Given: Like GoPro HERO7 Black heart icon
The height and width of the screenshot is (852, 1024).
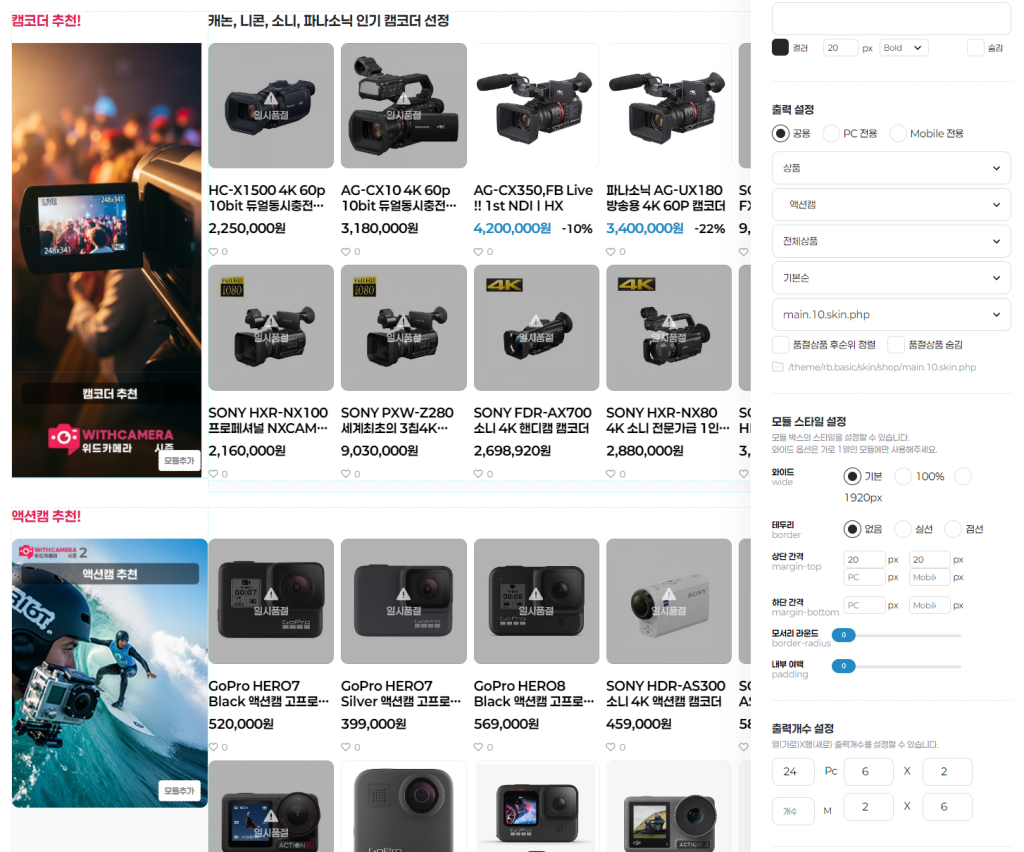Looking at the screenshot, I should click(213, 747).
